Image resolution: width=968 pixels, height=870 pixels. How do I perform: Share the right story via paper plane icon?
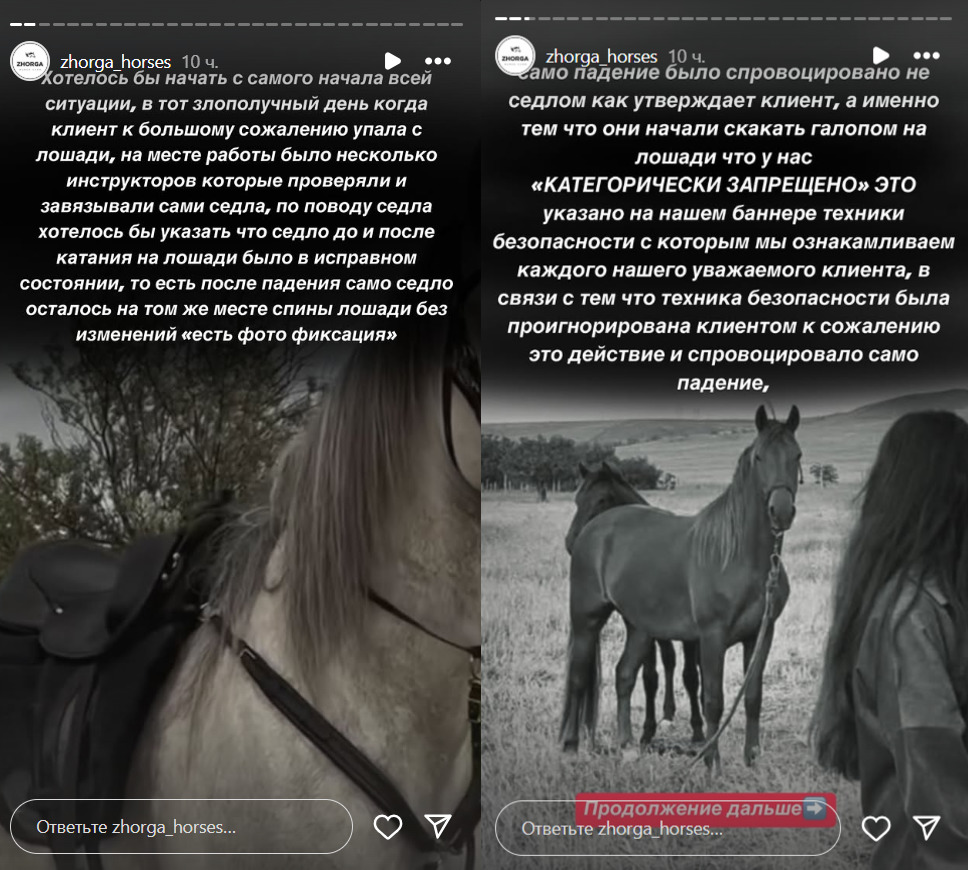(x=926, y=827)
